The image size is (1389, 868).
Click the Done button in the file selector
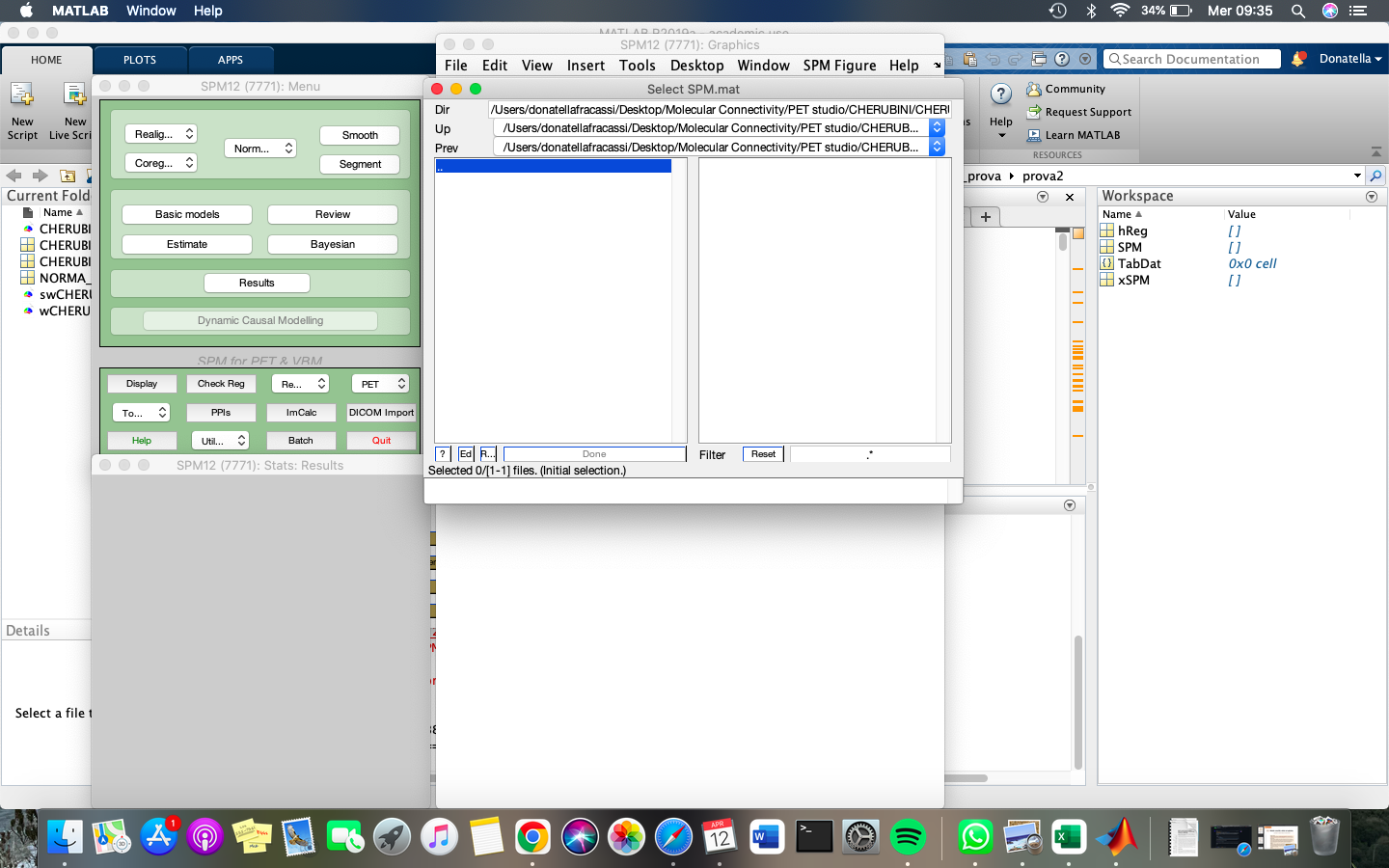(x=594, y=453)
